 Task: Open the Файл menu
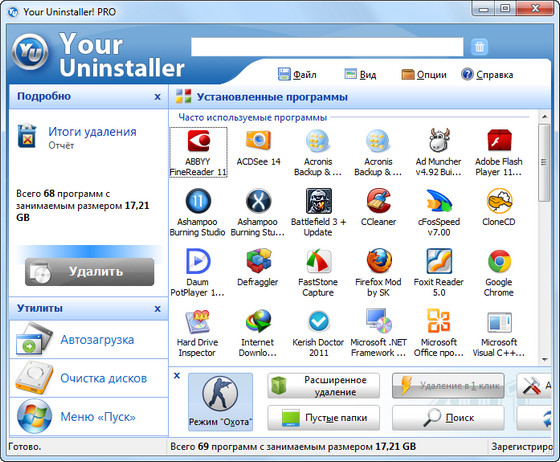pos(297,75)
